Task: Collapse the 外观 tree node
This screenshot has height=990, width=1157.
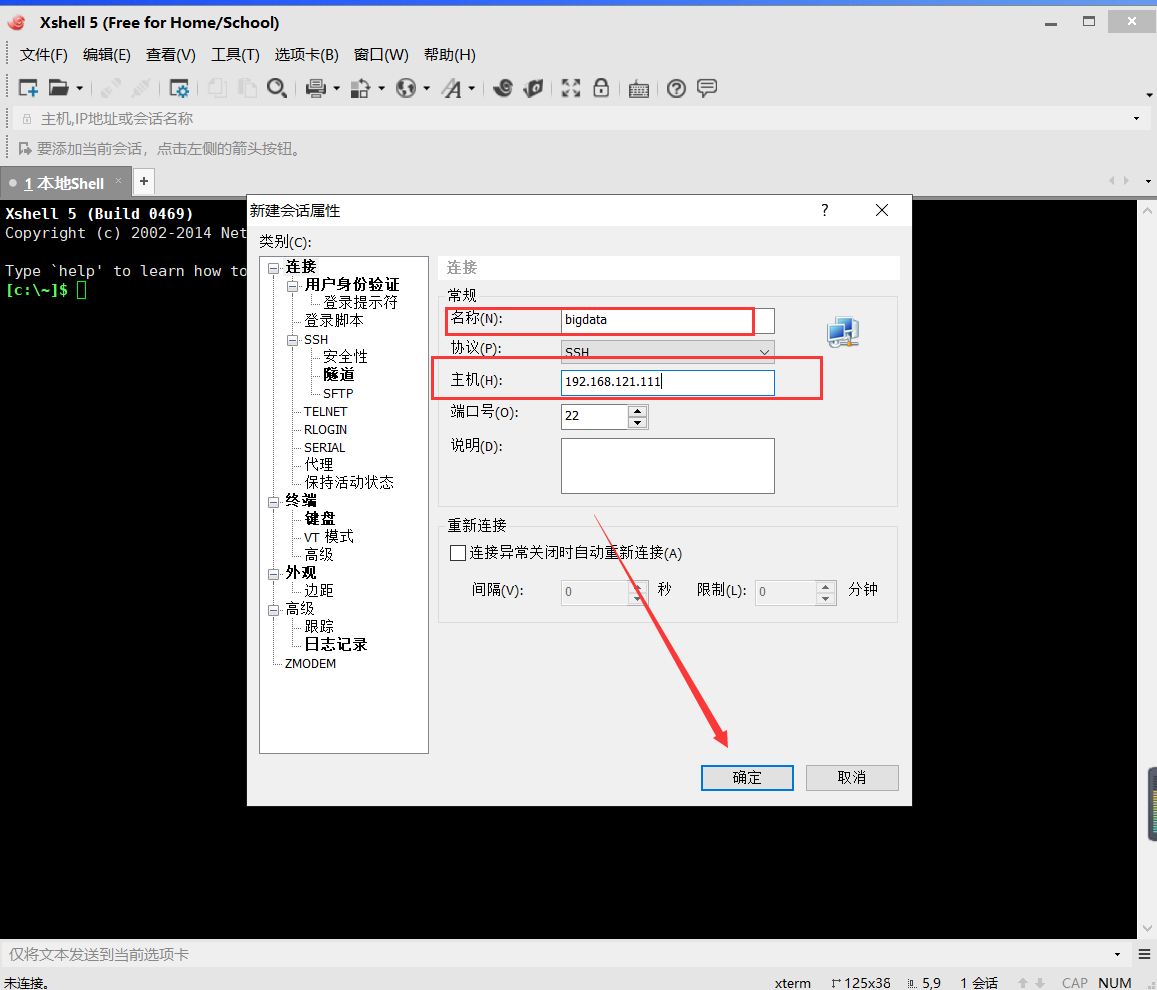Action: (x=274, y=574)
